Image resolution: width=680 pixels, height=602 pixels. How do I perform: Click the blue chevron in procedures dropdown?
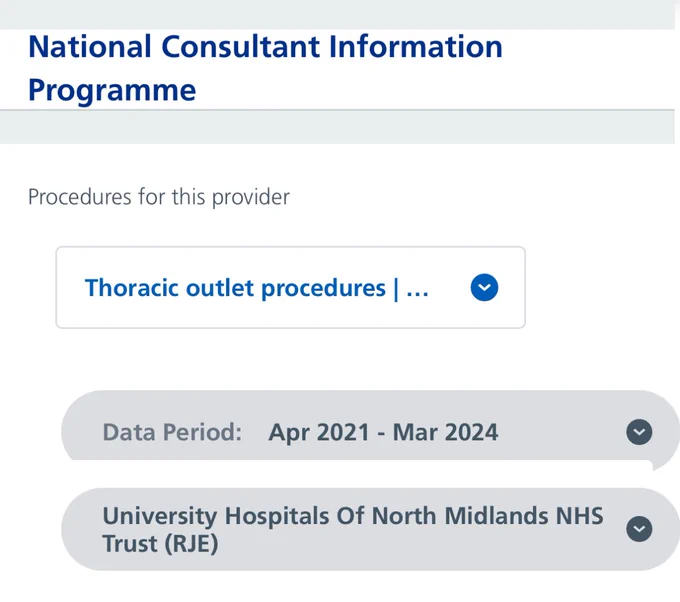coord(484,287)
